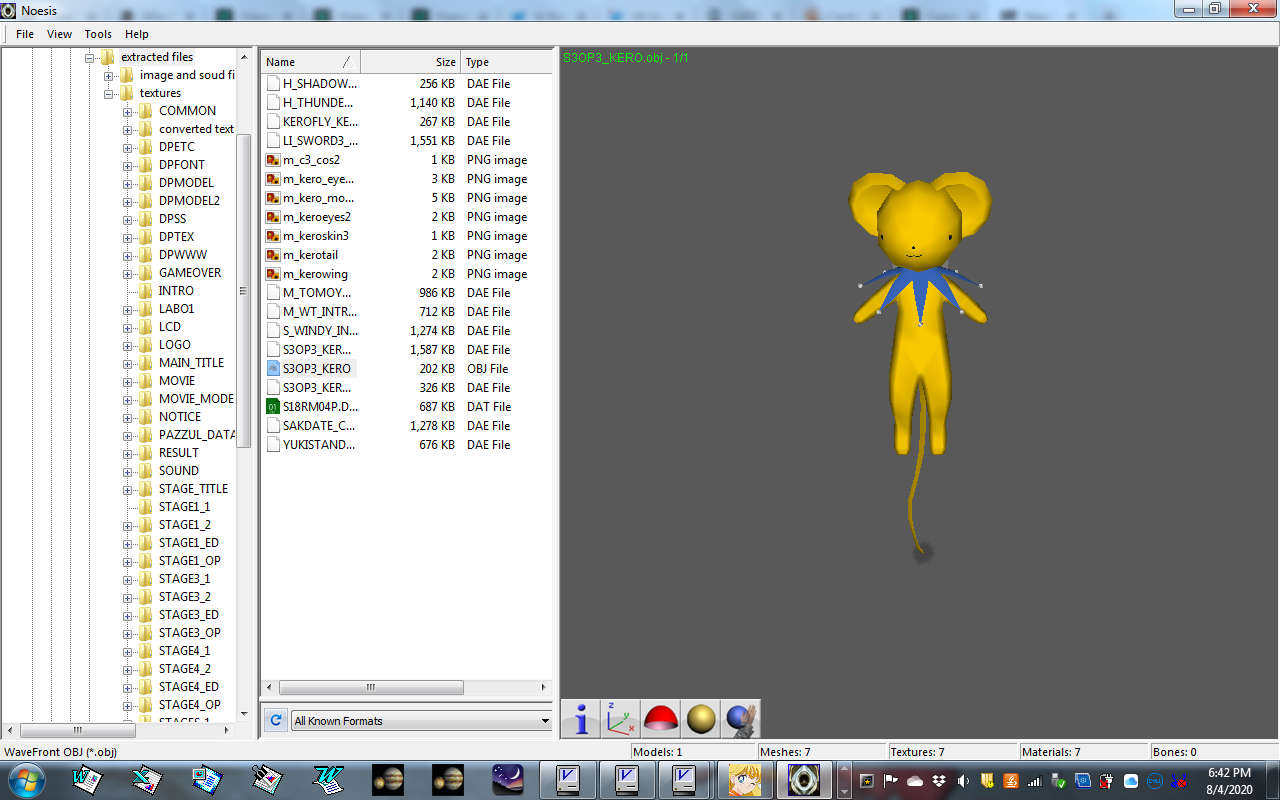Open the Tools menu

click(x=98, y=34)
